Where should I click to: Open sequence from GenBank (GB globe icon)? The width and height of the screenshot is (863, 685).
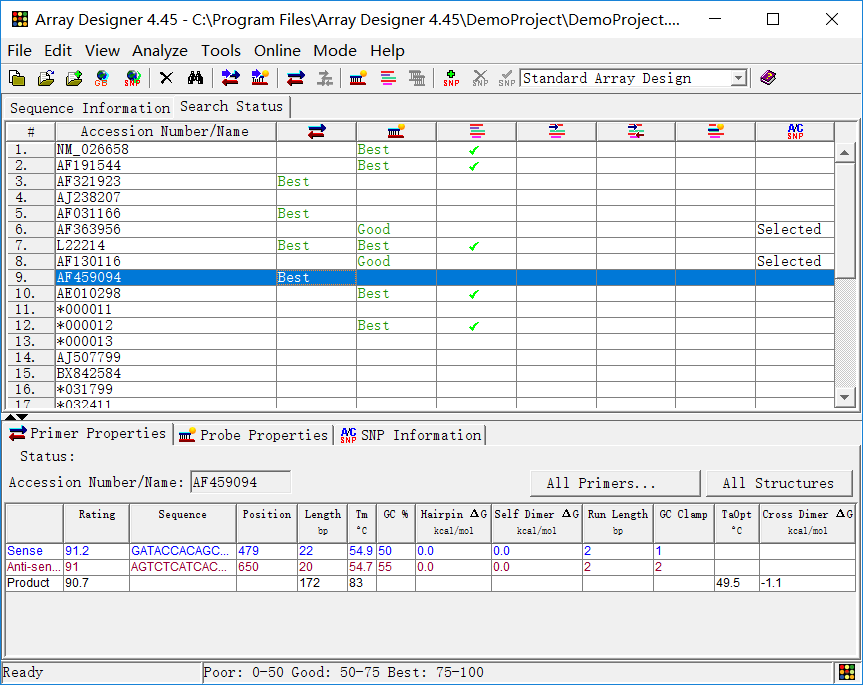click(x=101, y=78)
